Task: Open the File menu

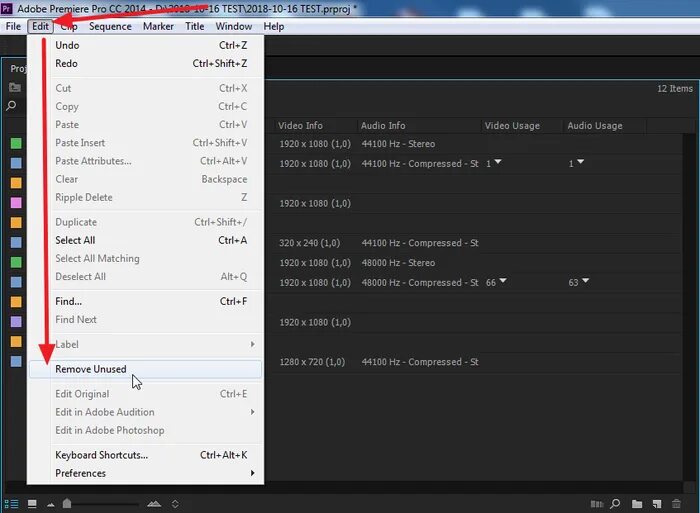Action: pyautogui.click(x=13, y=26)
